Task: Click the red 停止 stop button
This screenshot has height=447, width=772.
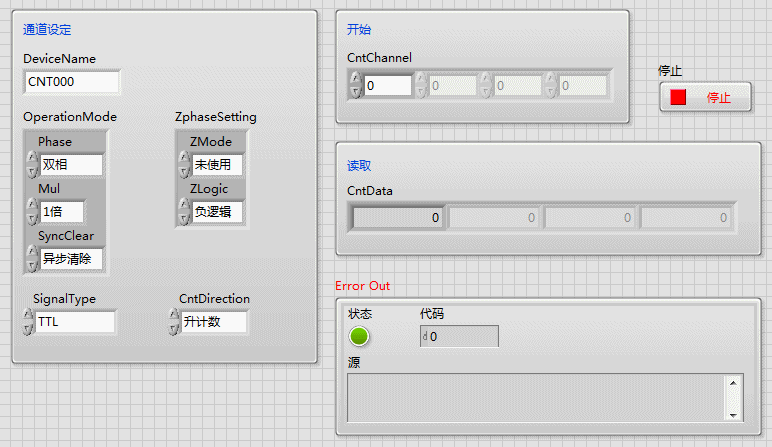Action: tap(705, 98)
